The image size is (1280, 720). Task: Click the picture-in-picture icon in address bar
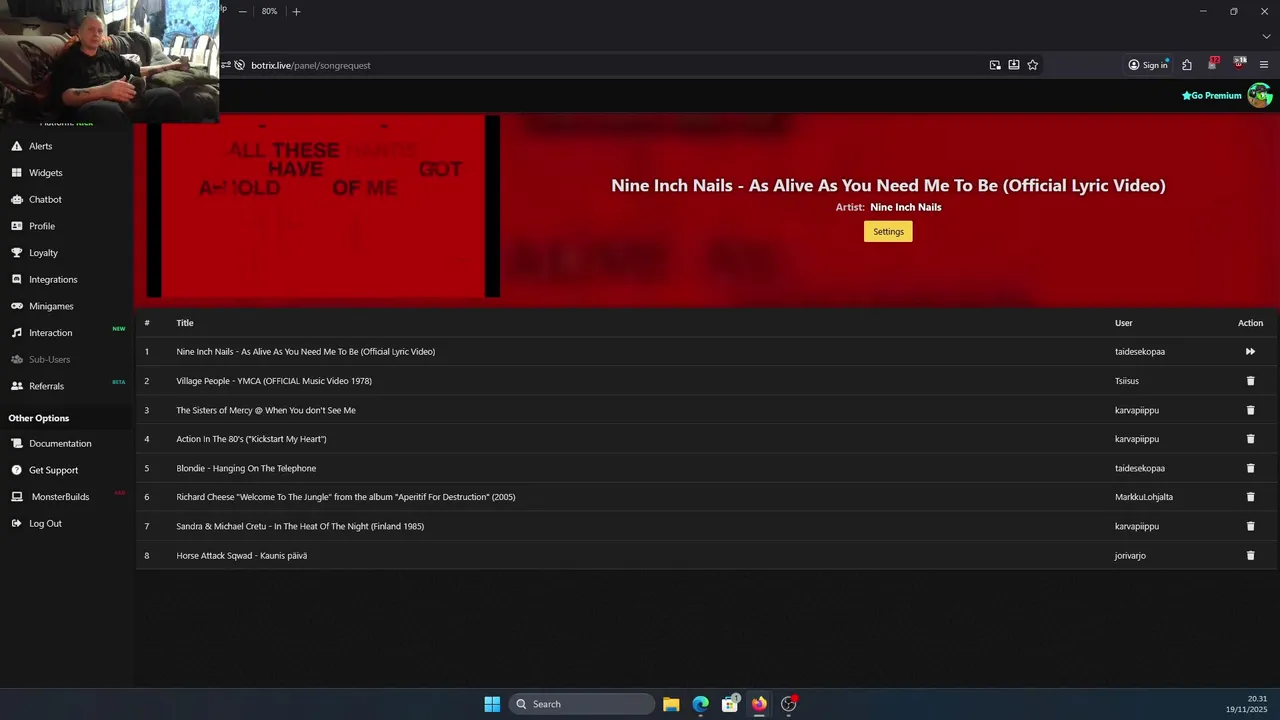click(995, 65)
